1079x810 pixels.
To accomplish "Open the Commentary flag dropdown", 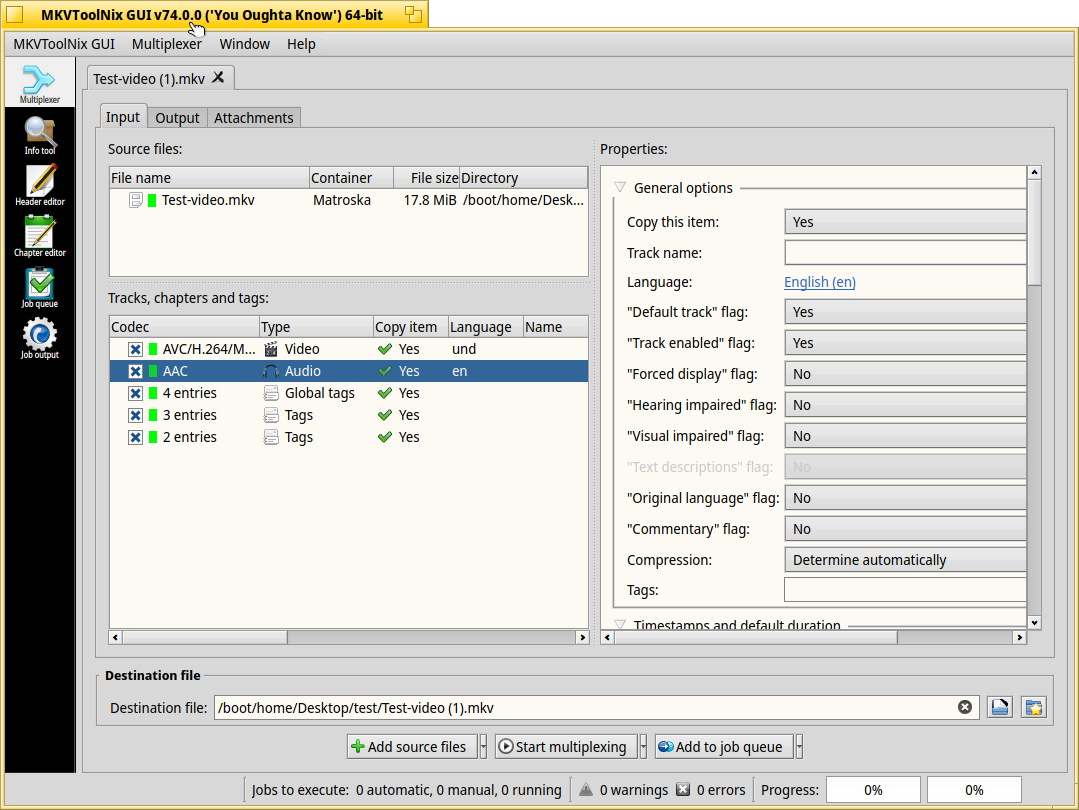I will [x=905, y=529].
